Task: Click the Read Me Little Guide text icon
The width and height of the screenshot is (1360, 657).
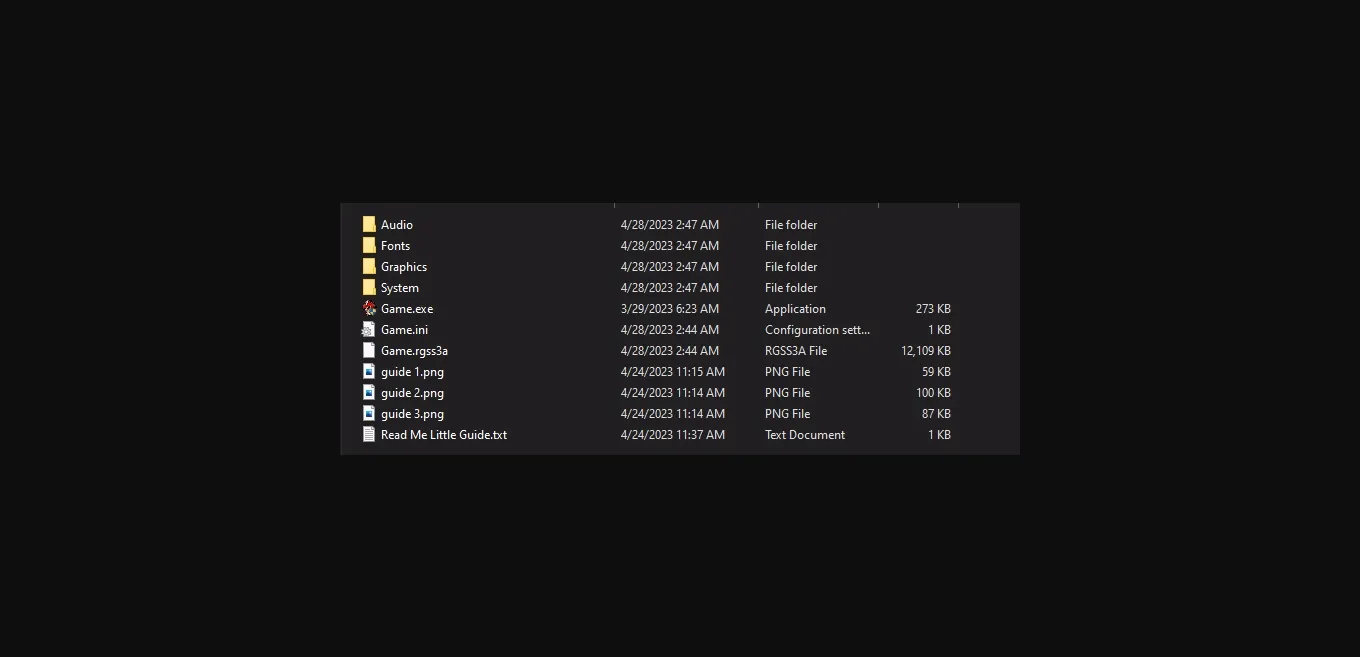Action: (x=369, y=435)
